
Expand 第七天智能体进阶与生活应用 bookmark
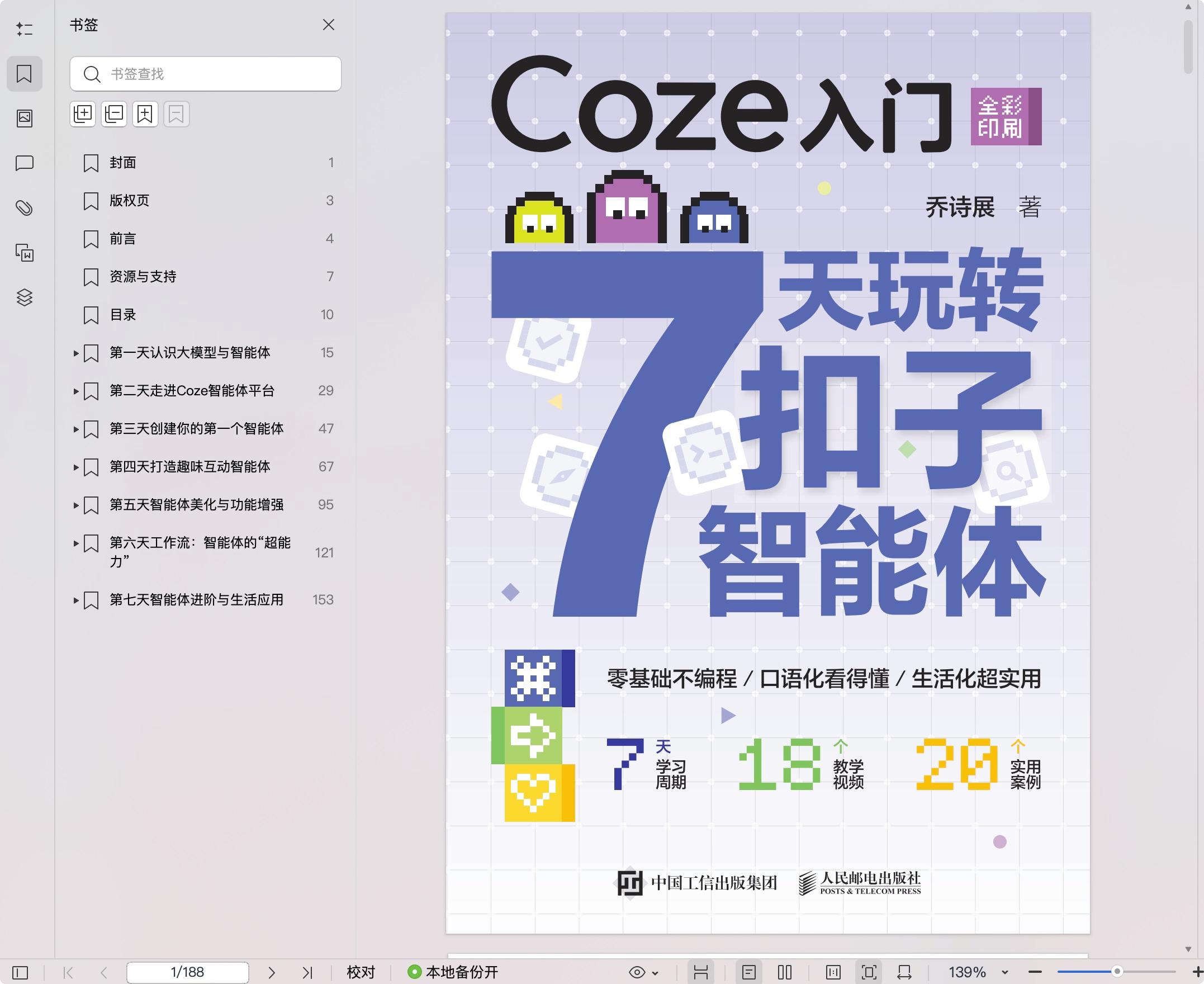tap(76, 600)
